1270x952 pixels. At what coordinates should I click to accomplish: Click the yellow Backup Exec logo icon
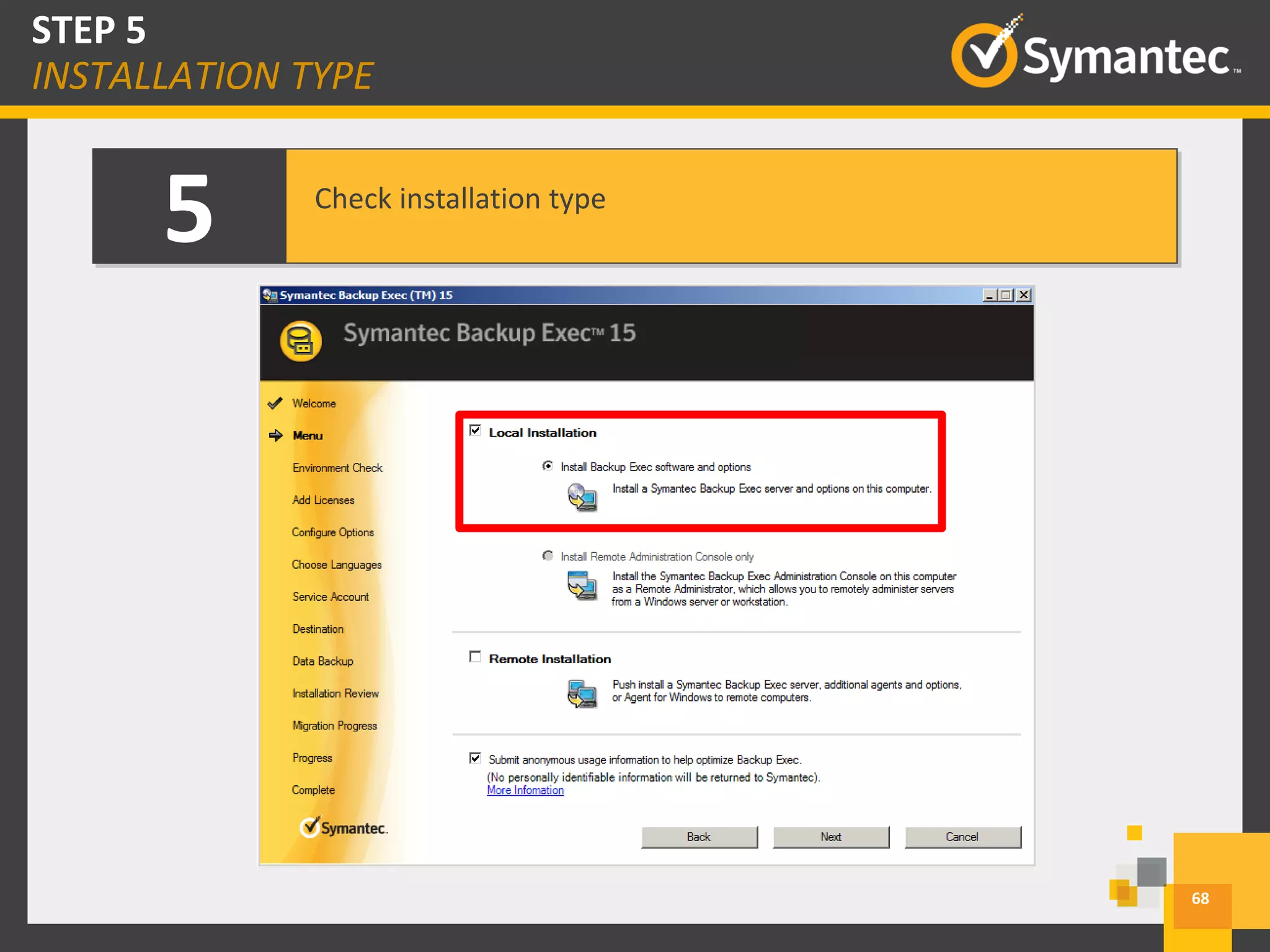(x=301, y=341)
